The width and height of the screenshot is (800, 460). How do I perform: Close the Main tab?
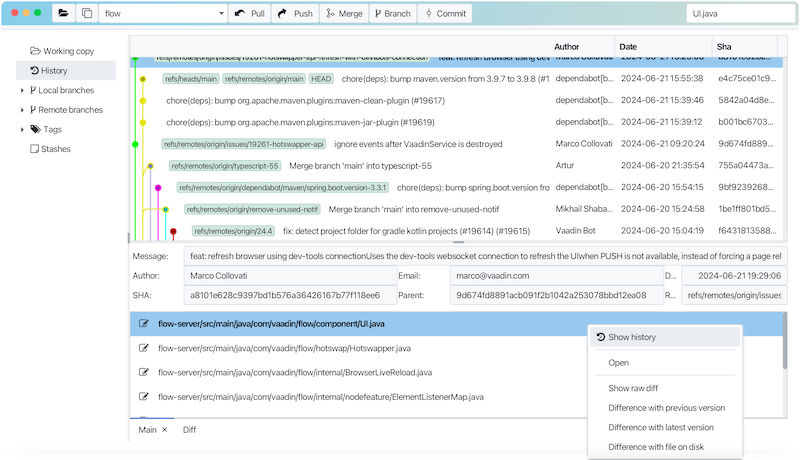point(164,430)
